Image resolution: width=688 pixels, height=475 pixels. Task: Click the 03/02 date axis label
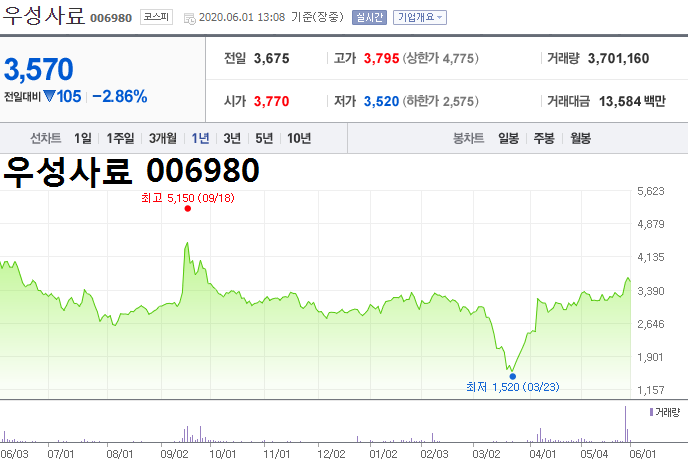(486, 454)
